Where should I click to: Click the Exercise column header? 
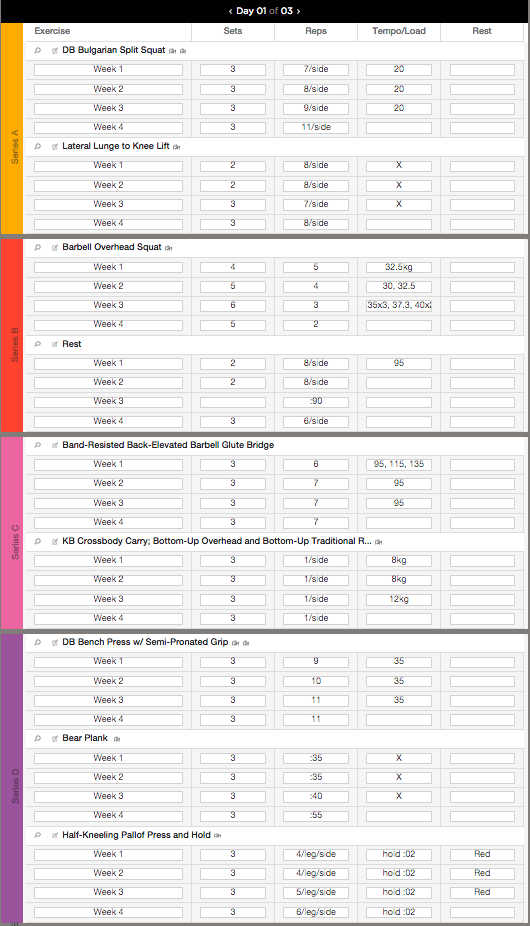coord(52,31)
